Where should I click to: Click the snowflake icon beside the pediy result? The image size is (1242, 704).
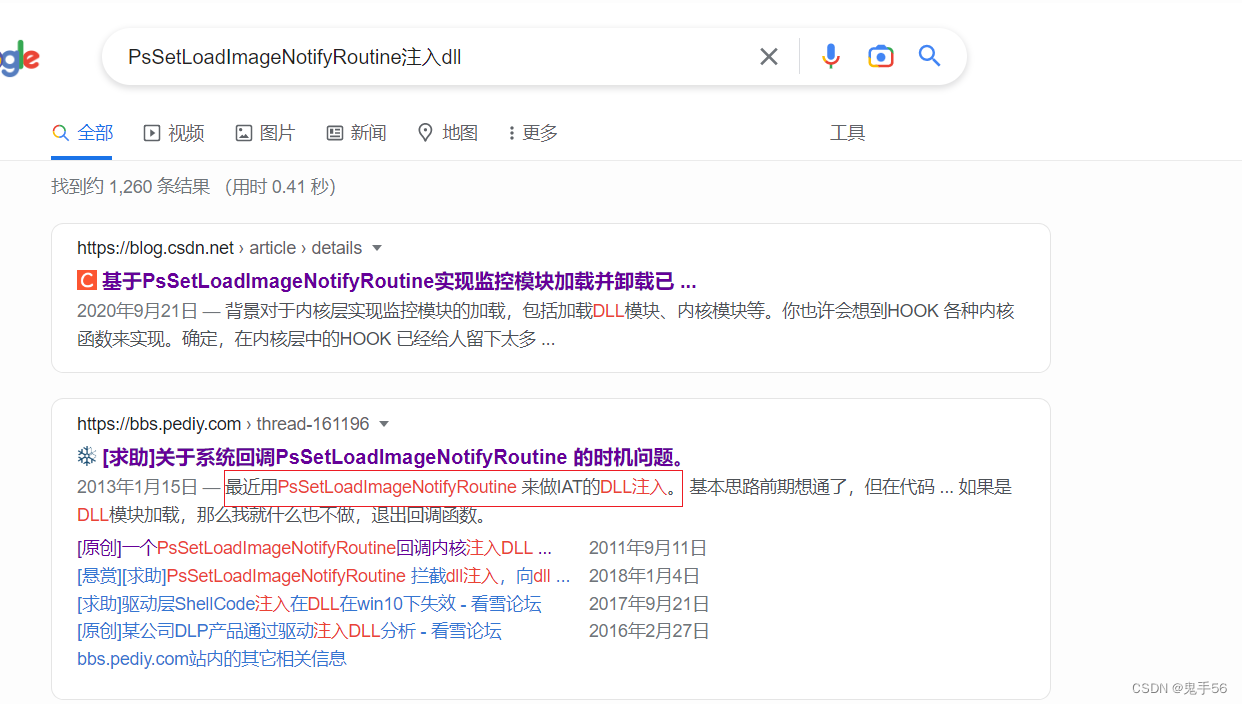(x=85, y=456)
